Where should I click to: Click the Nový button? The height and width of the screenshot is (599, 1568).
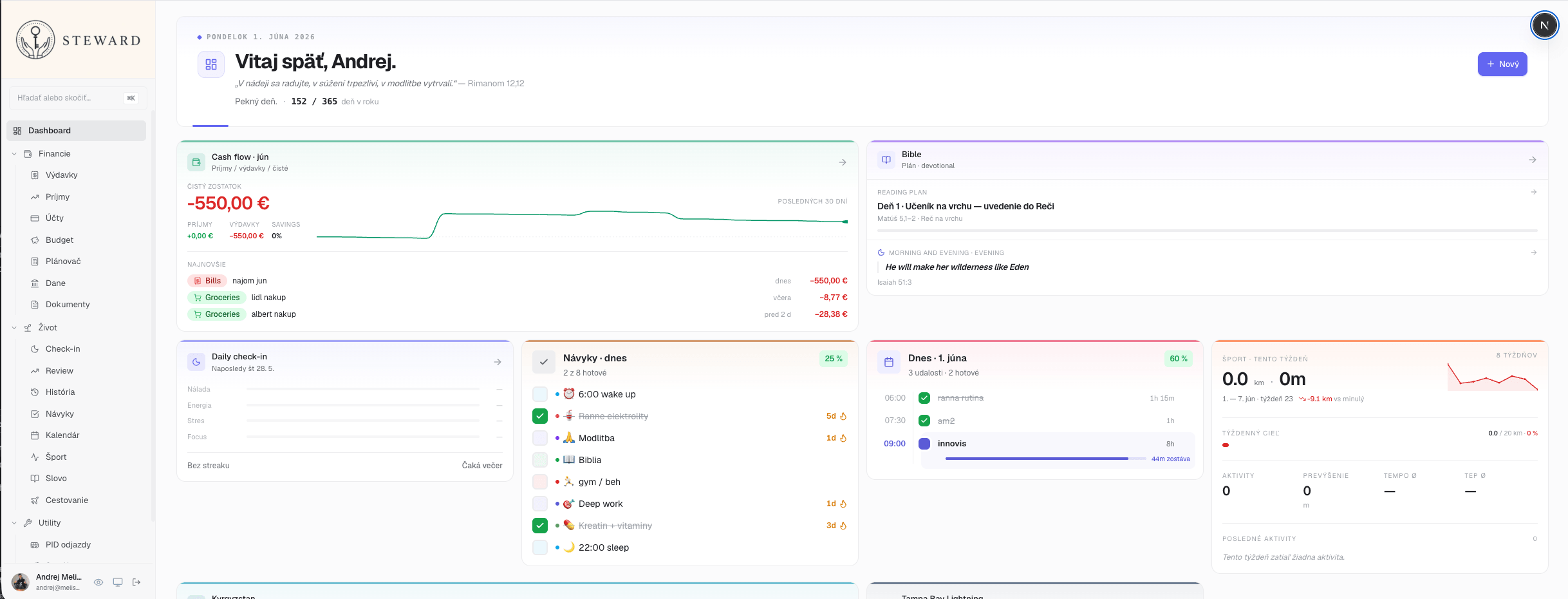tap(1502, 64)
